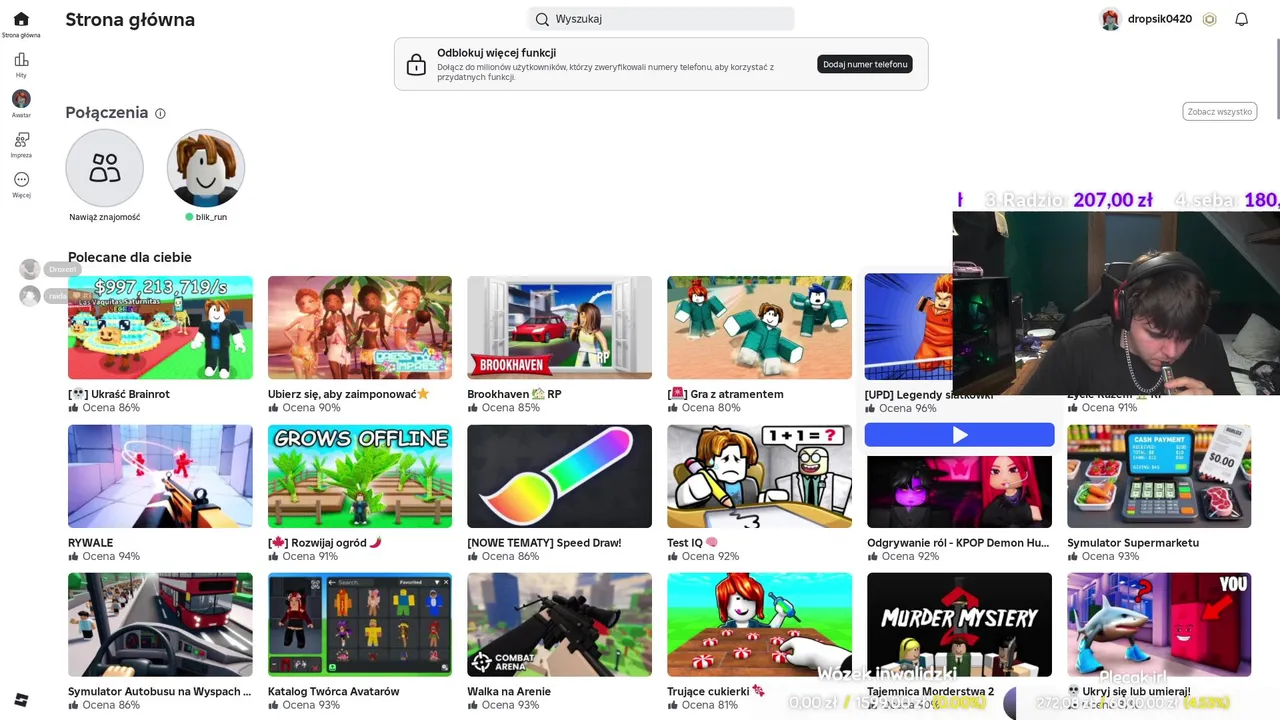Click the padlock icon in unlock banner
Viewport: 1280px width, 720px height.
416,65
